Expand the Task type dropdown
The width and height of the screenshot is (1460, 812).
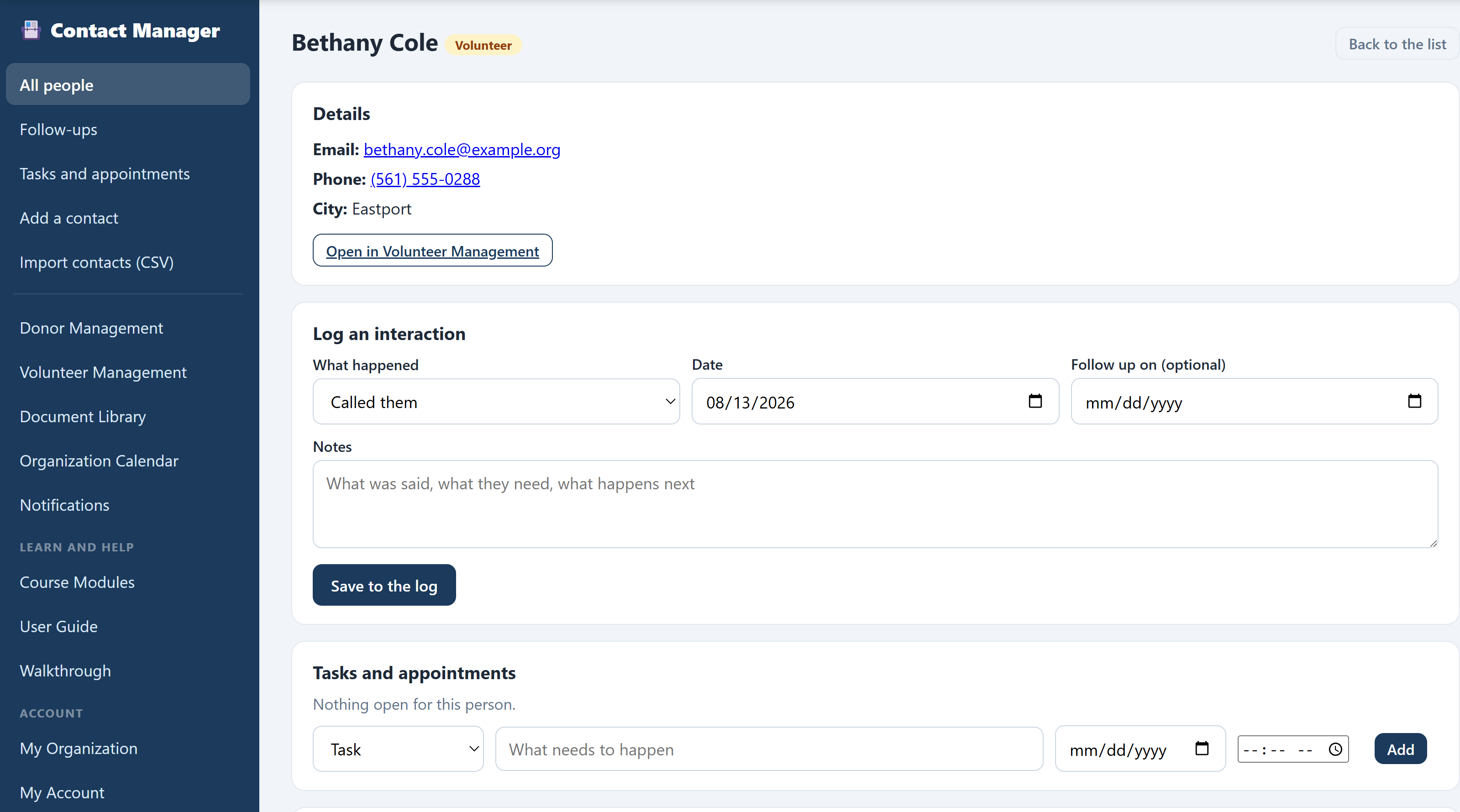[398, 749]
